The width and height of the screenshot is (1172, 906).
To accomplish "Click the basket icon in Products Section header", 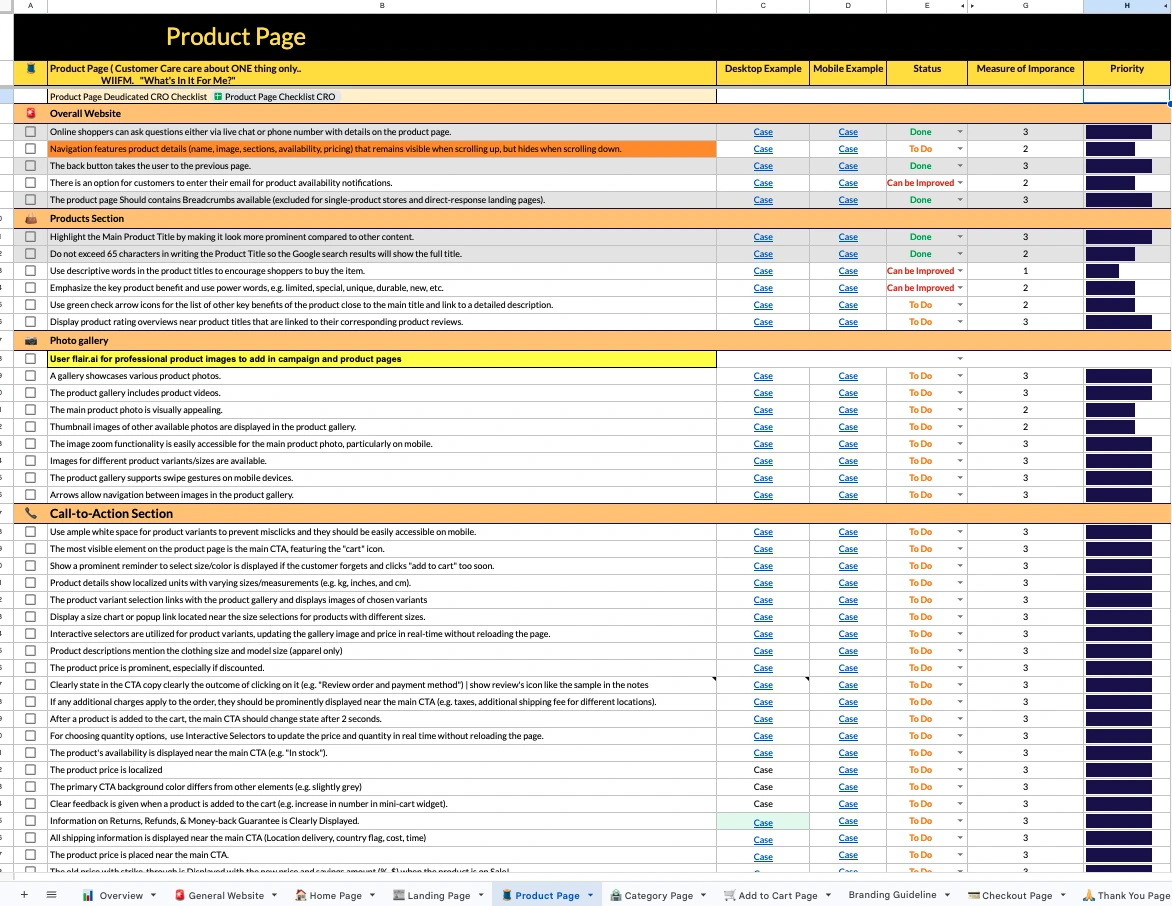I will point(31,218).
